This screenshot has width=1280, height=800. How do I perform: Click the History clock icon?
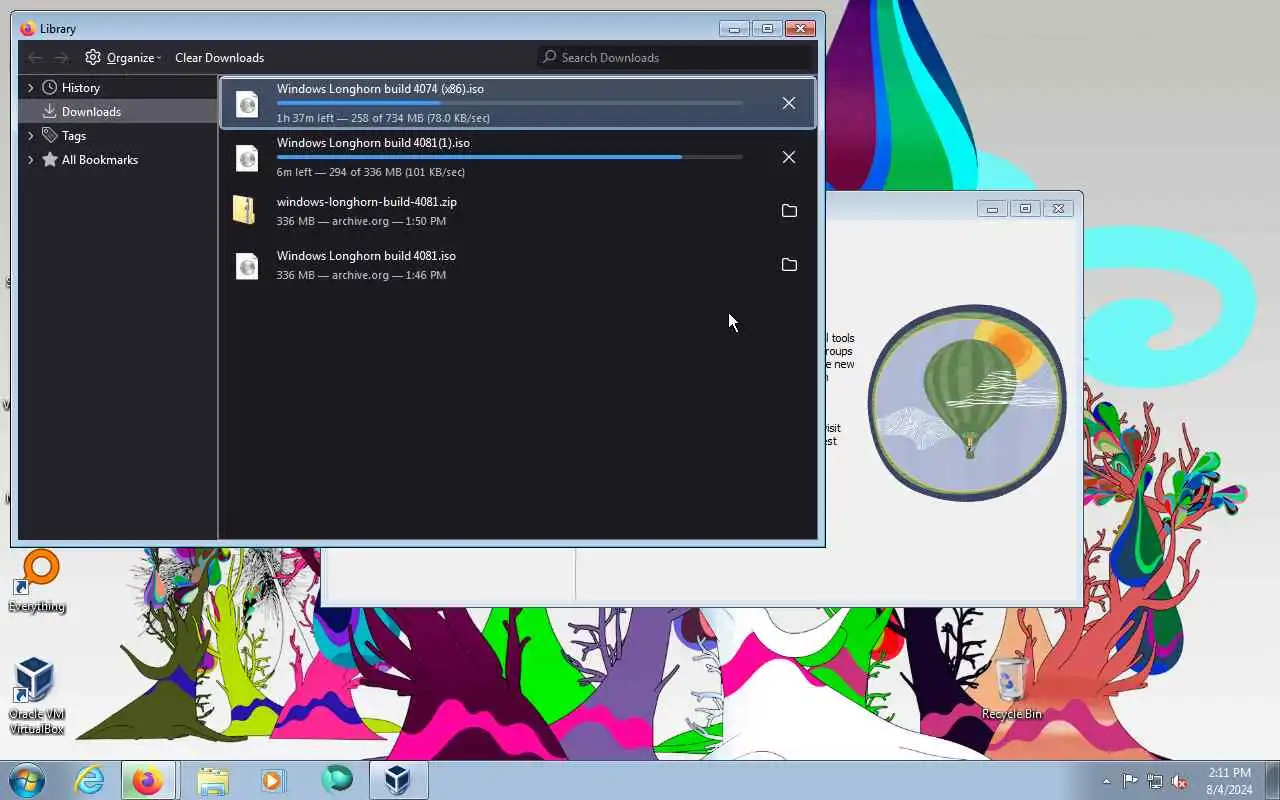pos(49,87)
